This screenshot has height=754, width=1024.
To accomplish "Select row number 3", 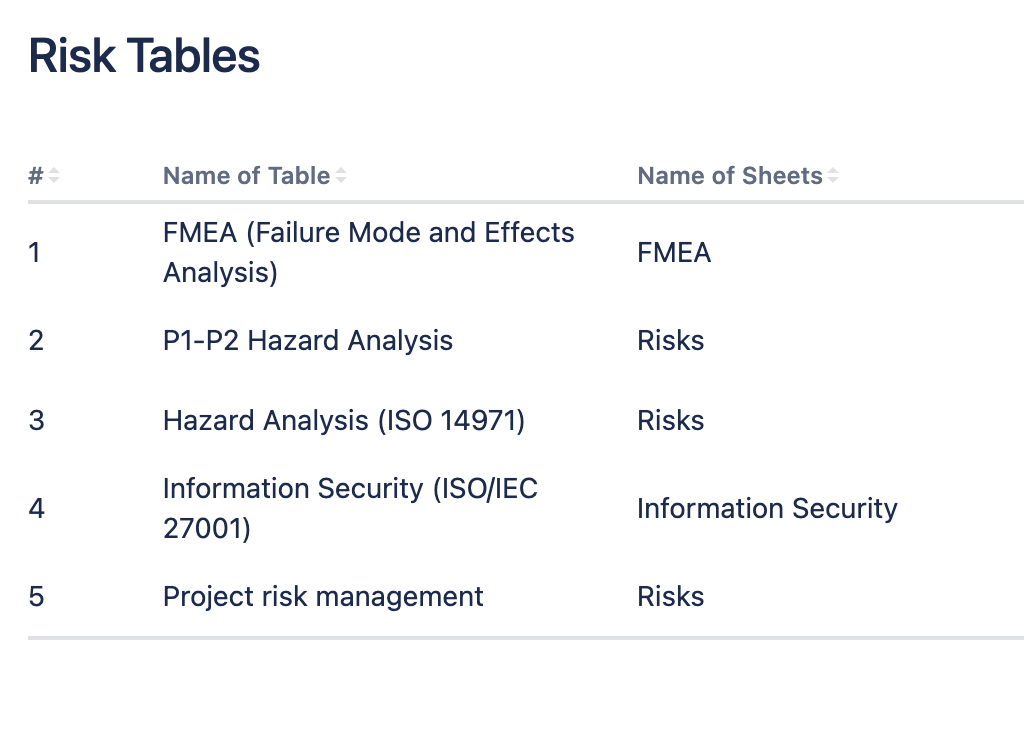I will [37, 420].
